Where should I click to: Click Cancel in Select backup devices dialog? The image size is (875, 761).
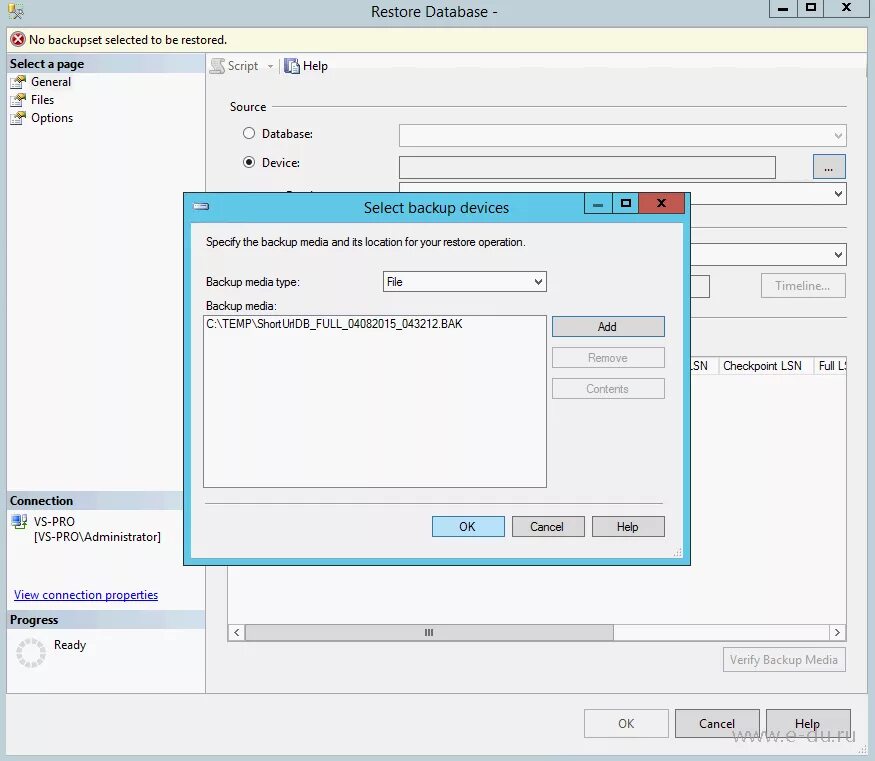click(548, 527)
